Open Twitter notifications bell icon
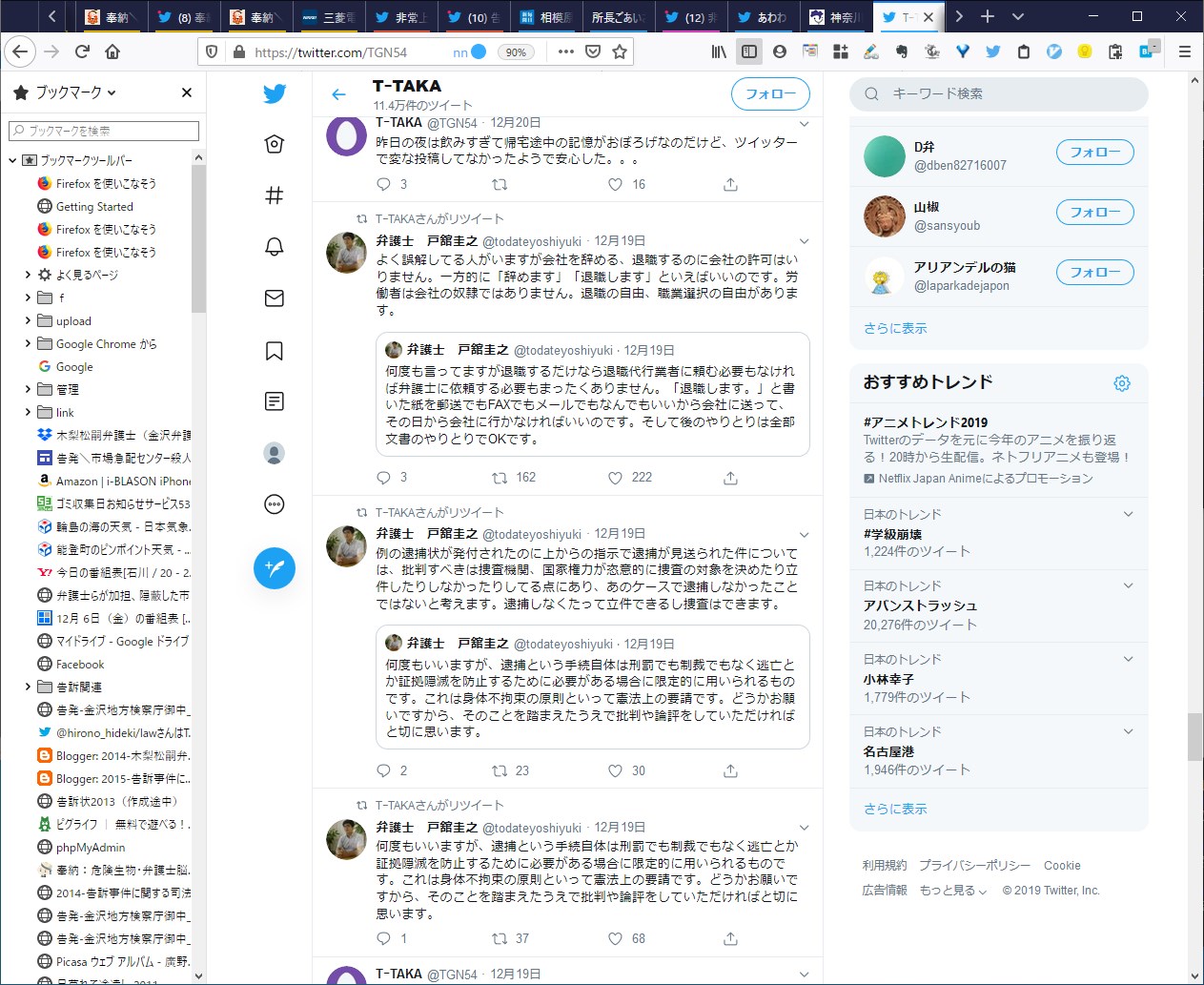 tap(275, 247)
